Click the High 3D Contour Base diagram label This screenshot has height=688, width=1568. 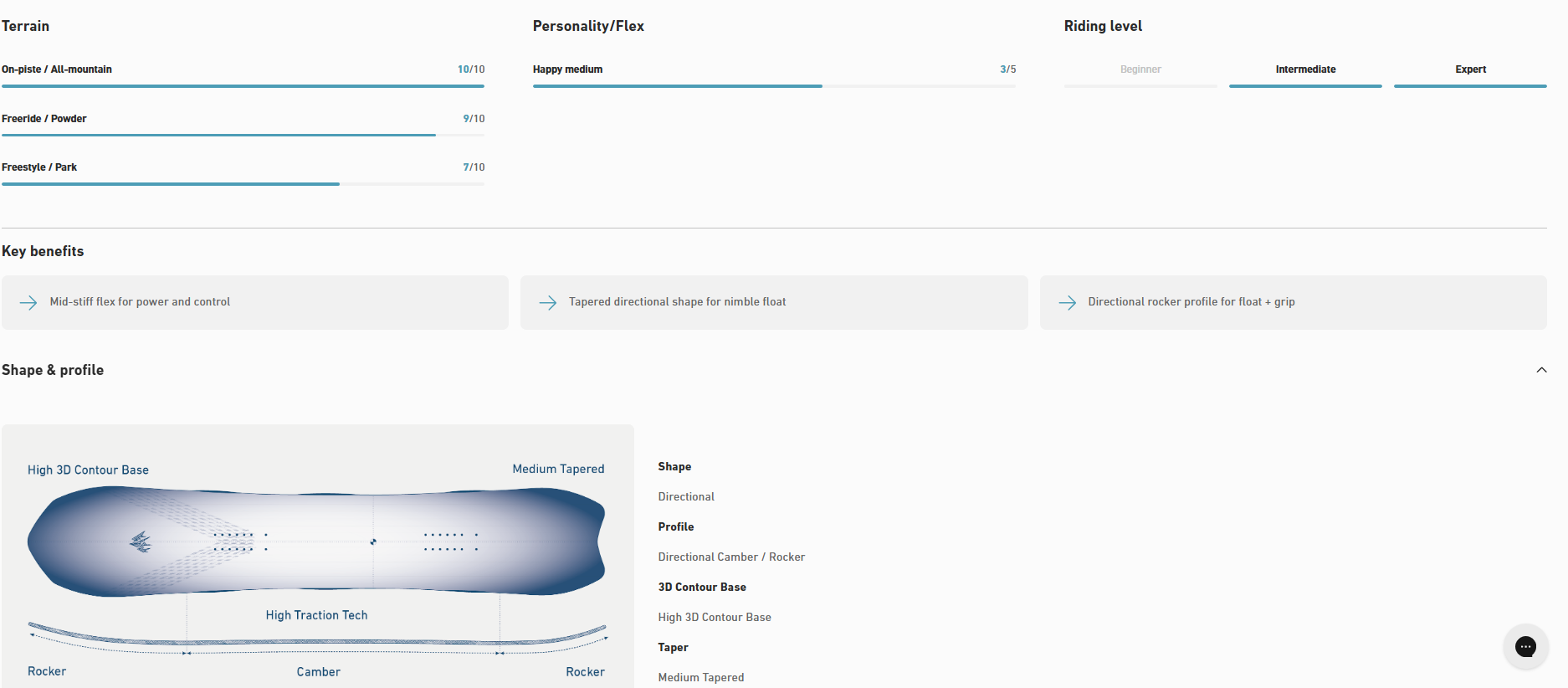(88, 470)
